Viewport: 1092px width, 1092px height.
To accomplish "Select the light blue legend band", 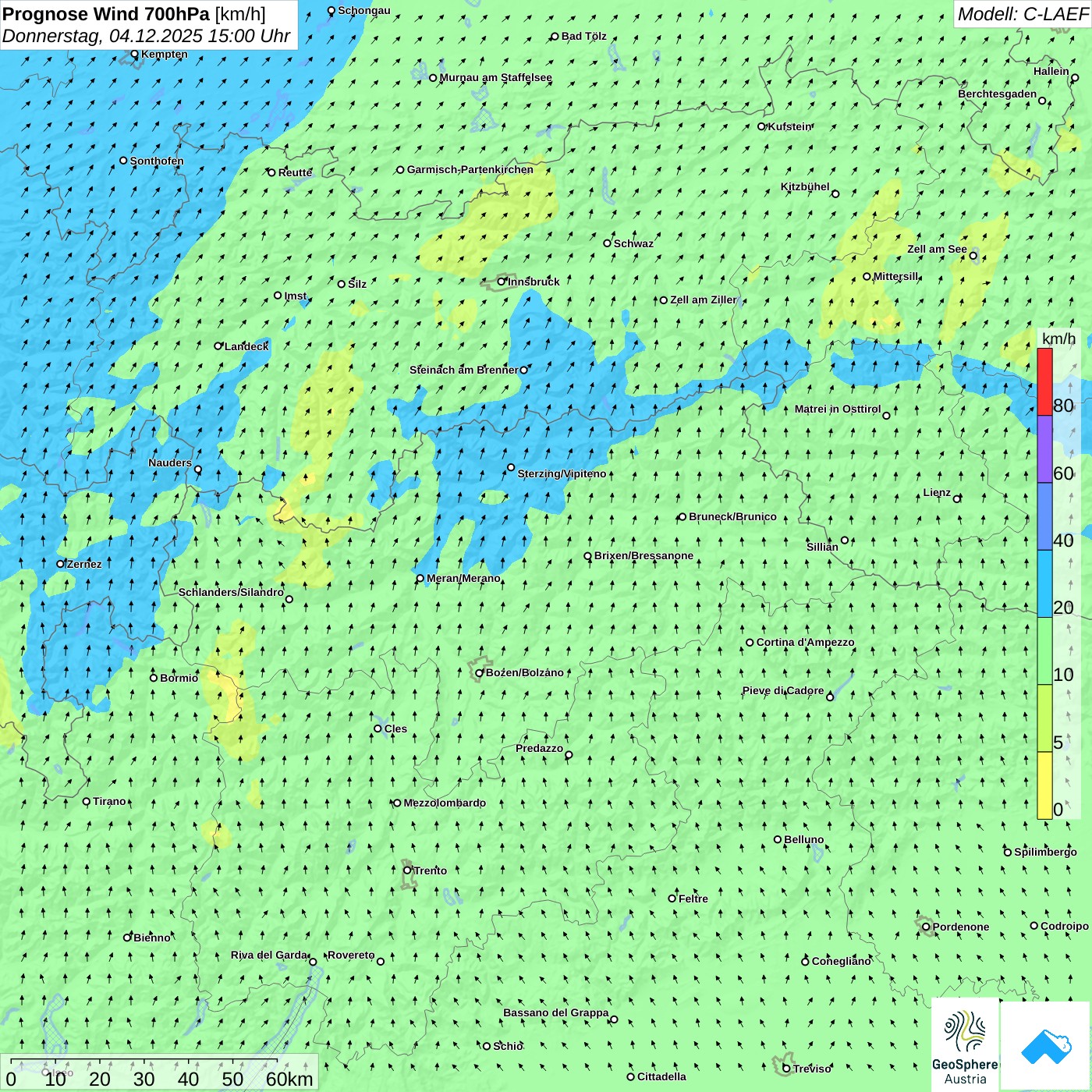I will [x=1044, y=584].
